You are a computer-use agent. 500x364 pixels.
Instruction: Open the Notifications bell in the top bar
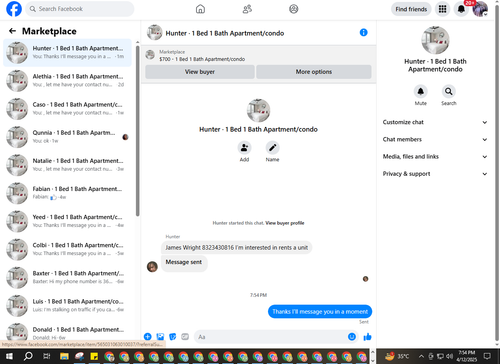coord(461,9)
